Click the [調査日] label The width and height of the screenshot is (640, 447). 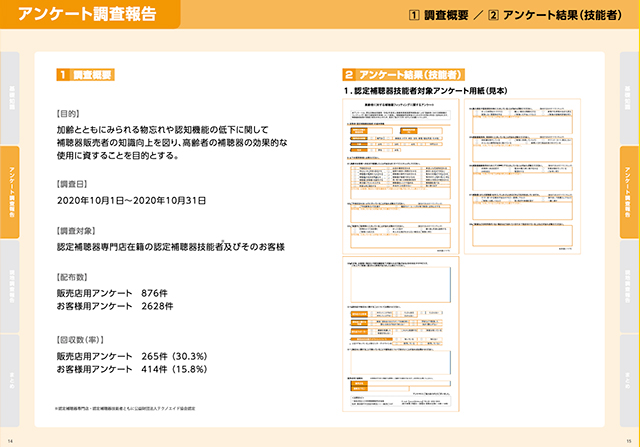[x=72, y=184]
